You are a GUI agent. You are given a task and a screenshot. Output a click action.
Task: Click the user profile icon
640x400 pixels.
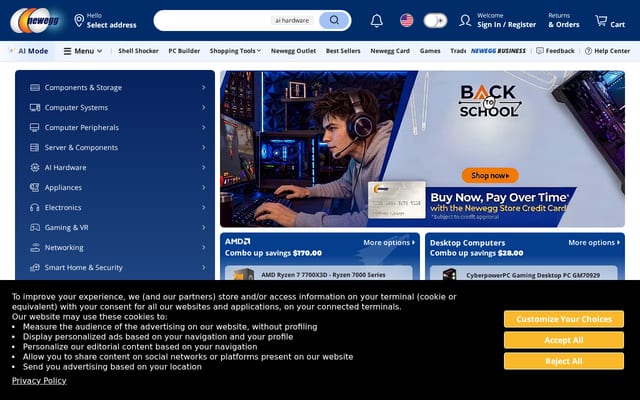click(x=465, y=20)
